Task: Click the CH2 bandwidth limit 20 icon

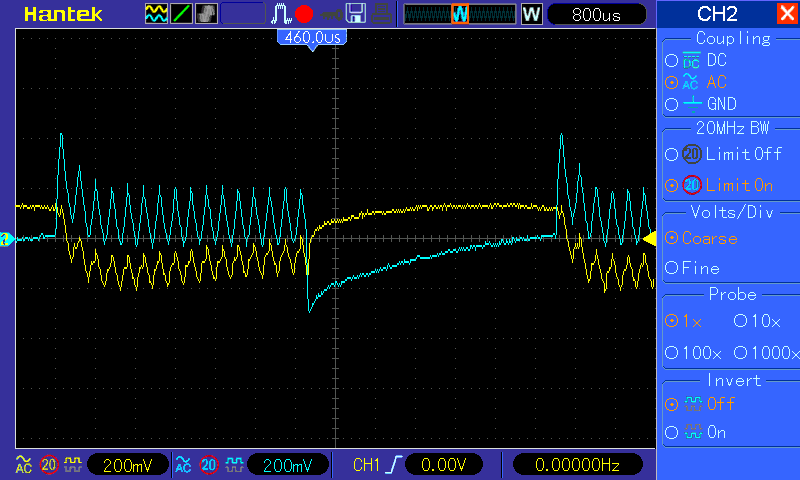Action: click(x=209, y=465)
